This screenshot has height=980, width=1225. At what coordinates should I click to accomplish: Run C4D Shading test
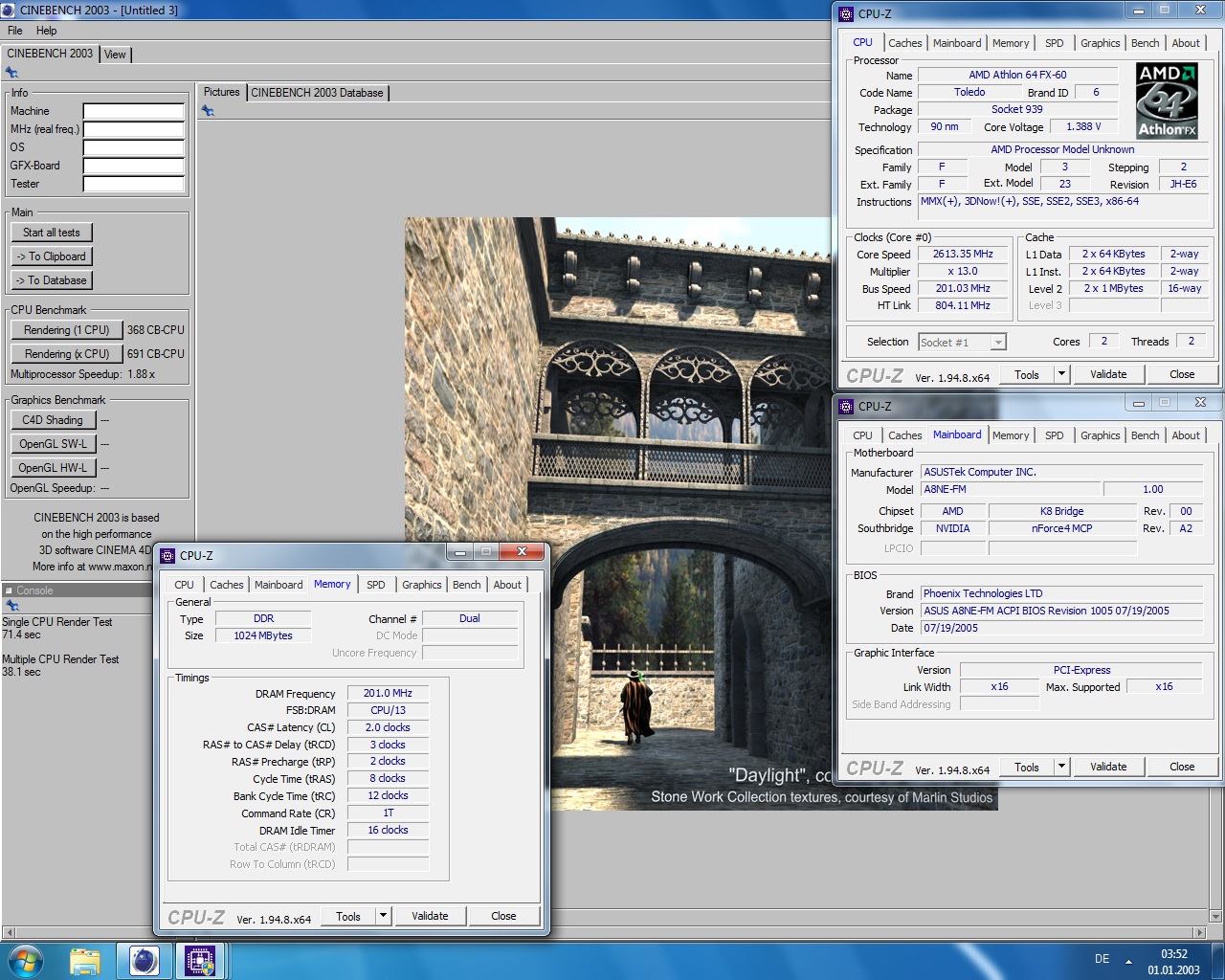[53, 420]
